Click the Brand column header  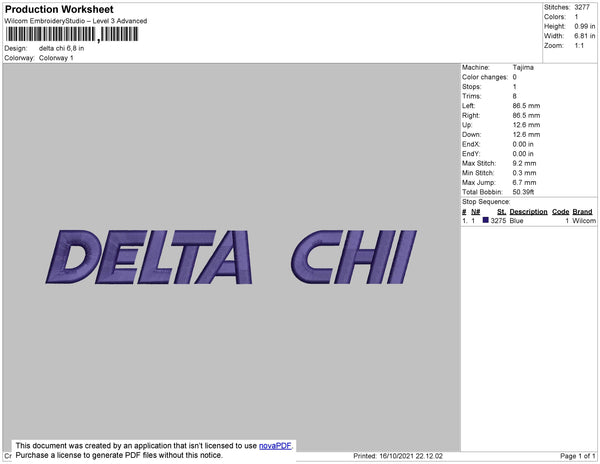[582, 212]
